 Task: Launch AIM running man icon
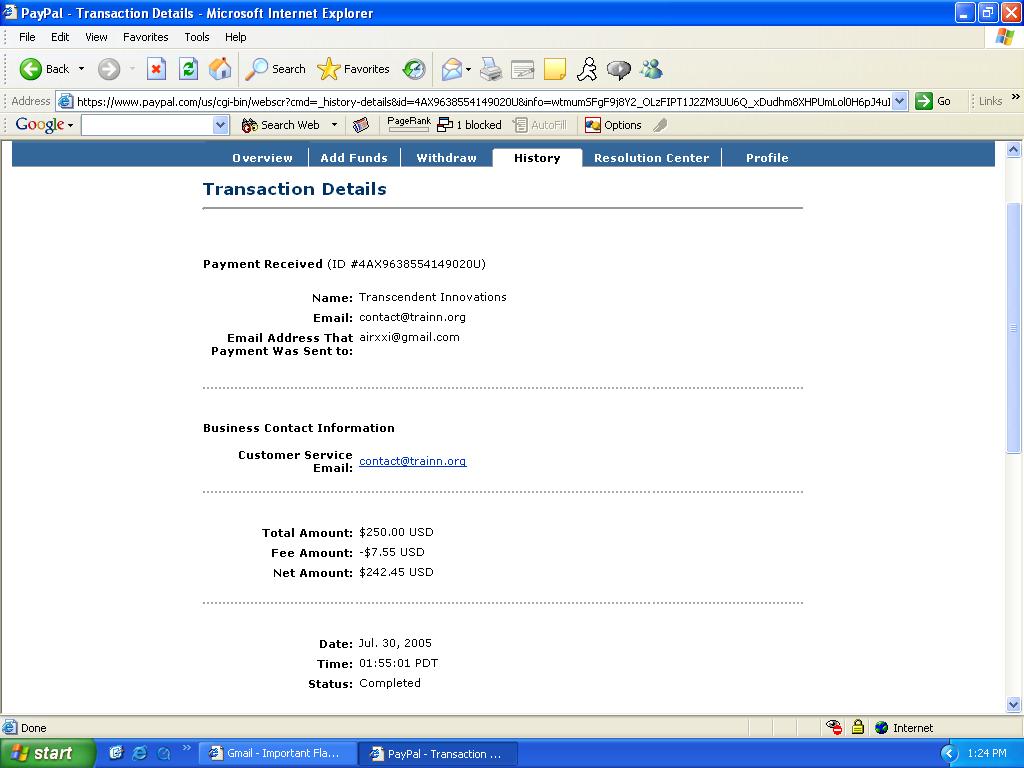[x=586, y=69]
